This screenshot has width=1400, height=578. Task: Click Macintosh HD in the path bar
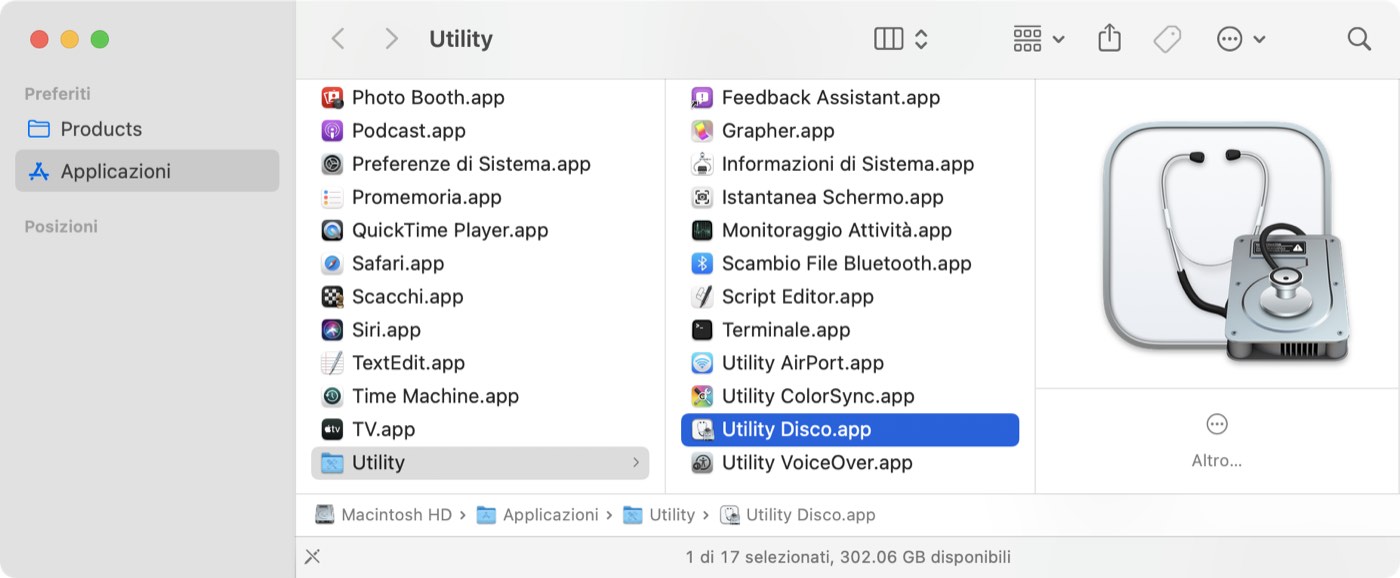click(384, 515)
